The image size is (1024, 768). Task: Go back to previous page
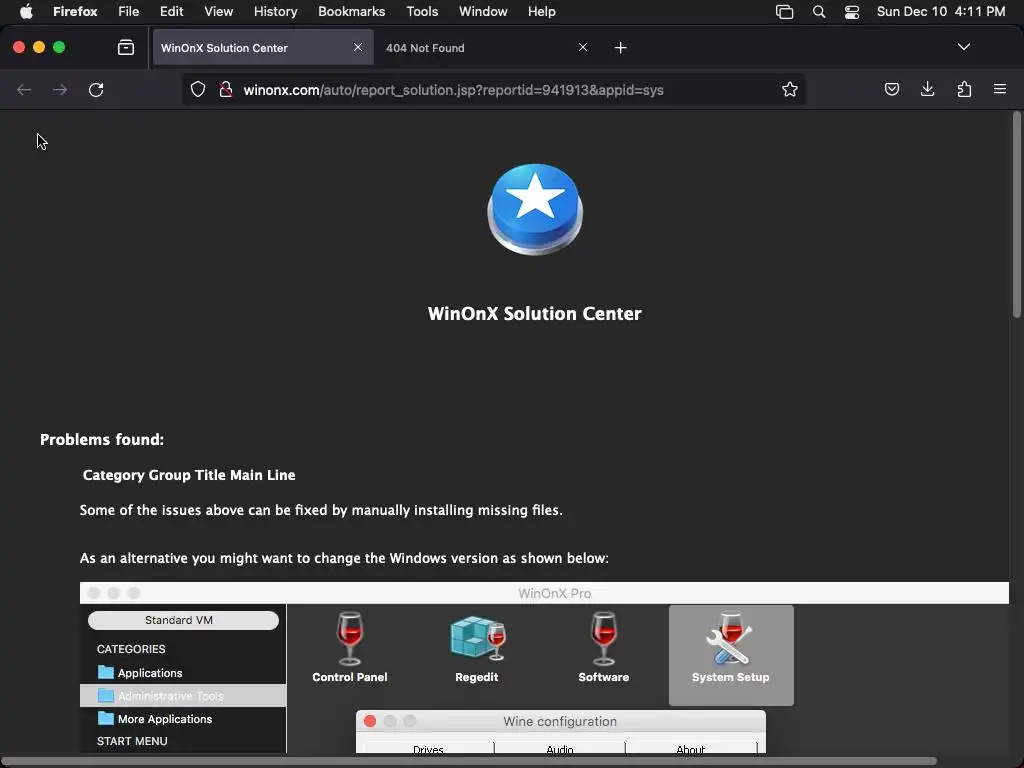coord(24,89)
